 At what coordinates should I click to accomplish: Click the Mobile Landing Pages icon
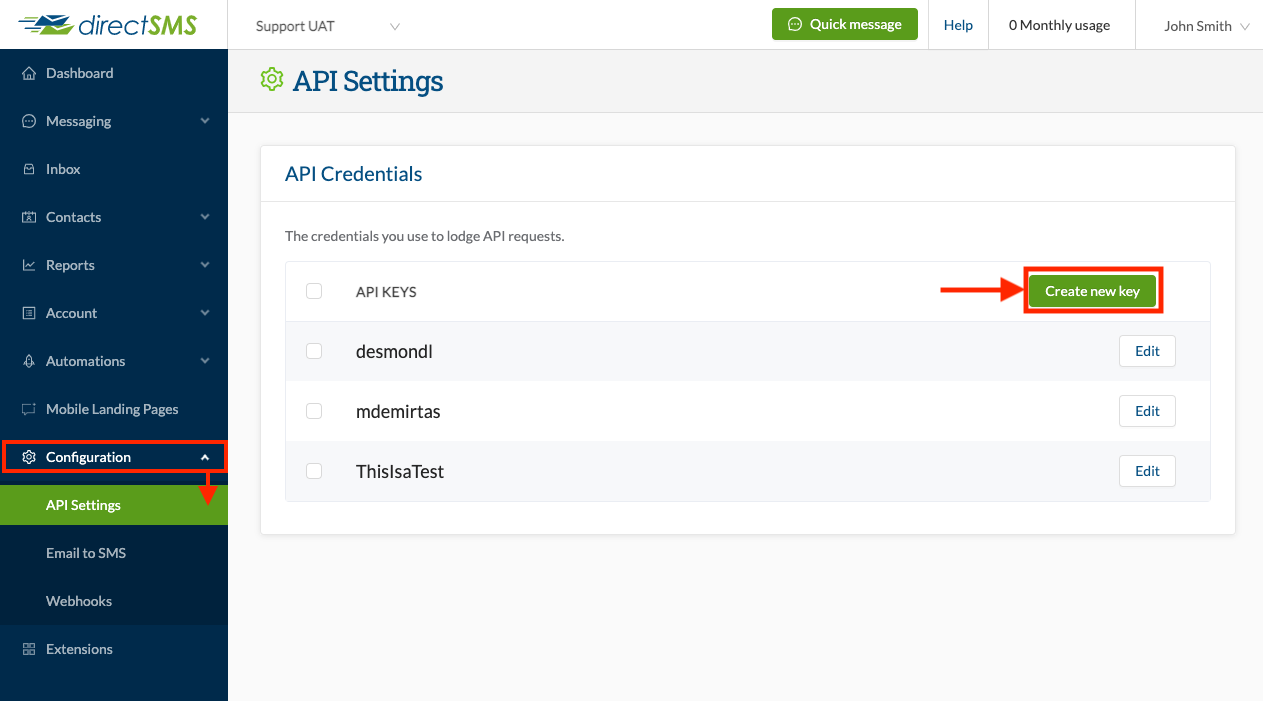point(29,409)
